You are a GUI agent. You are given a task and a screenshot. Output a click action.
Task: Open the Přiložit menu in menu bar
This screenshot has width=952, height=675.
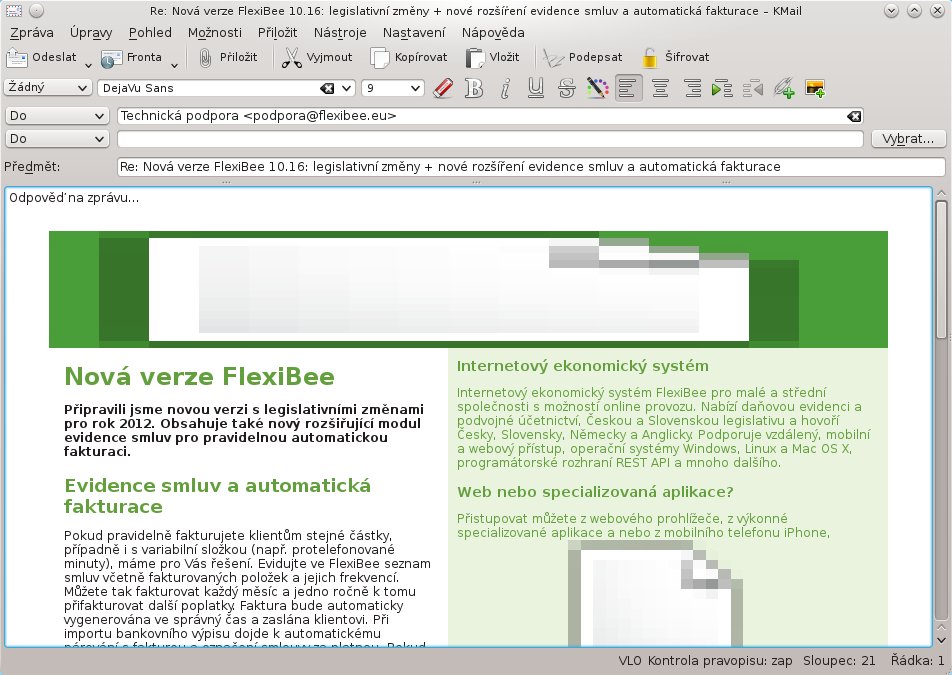pos(277,33)
